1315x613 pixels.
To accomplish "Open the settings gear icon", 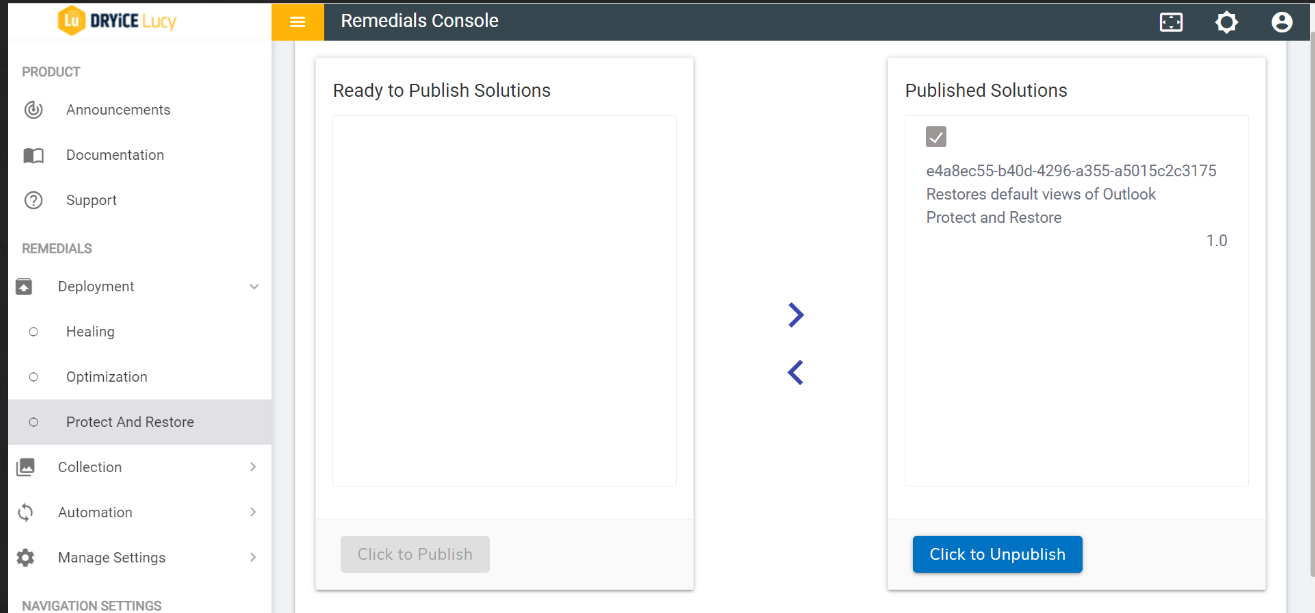I will tap(1226, 21).
